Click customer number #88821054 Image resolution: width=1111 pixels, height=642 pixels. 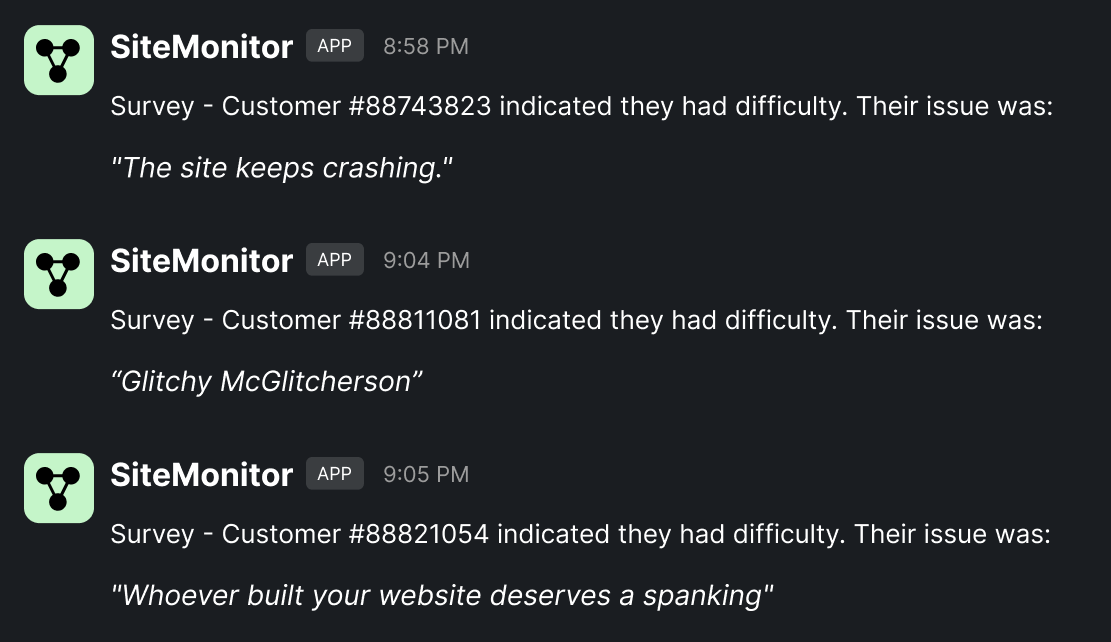tap(419, 535)
